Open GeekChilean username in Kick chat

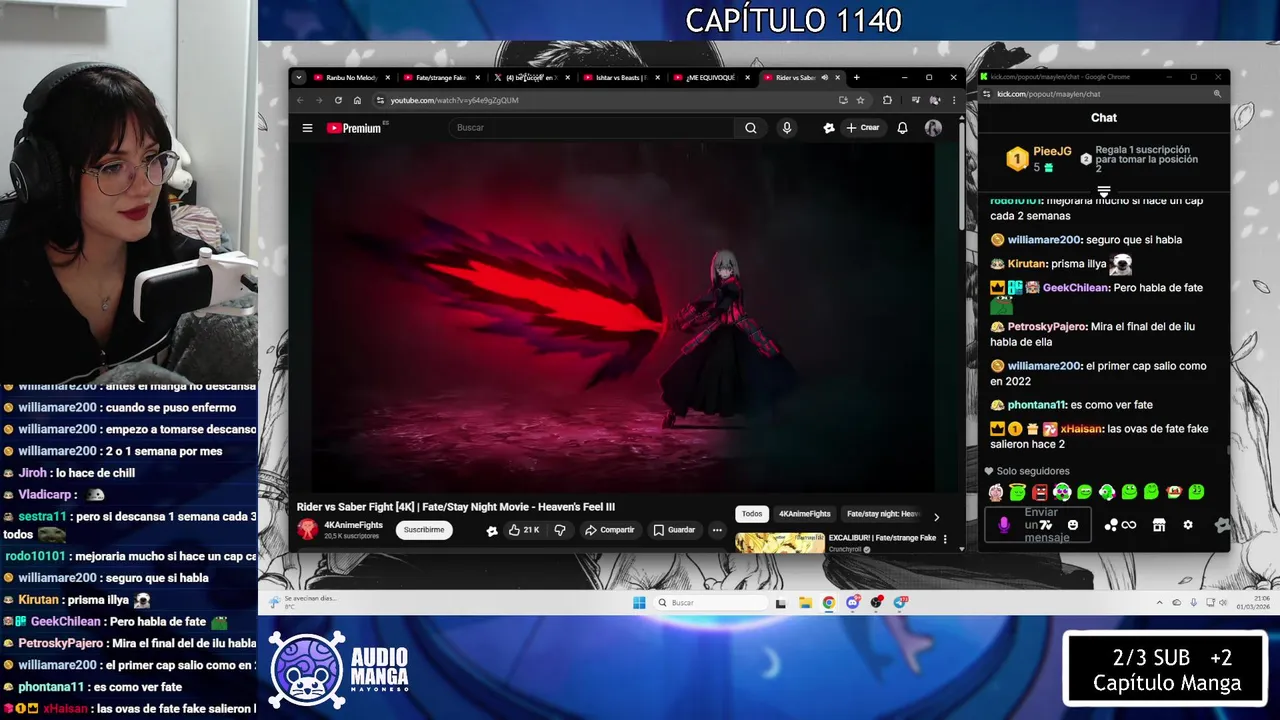click(x=1076, y=288)
